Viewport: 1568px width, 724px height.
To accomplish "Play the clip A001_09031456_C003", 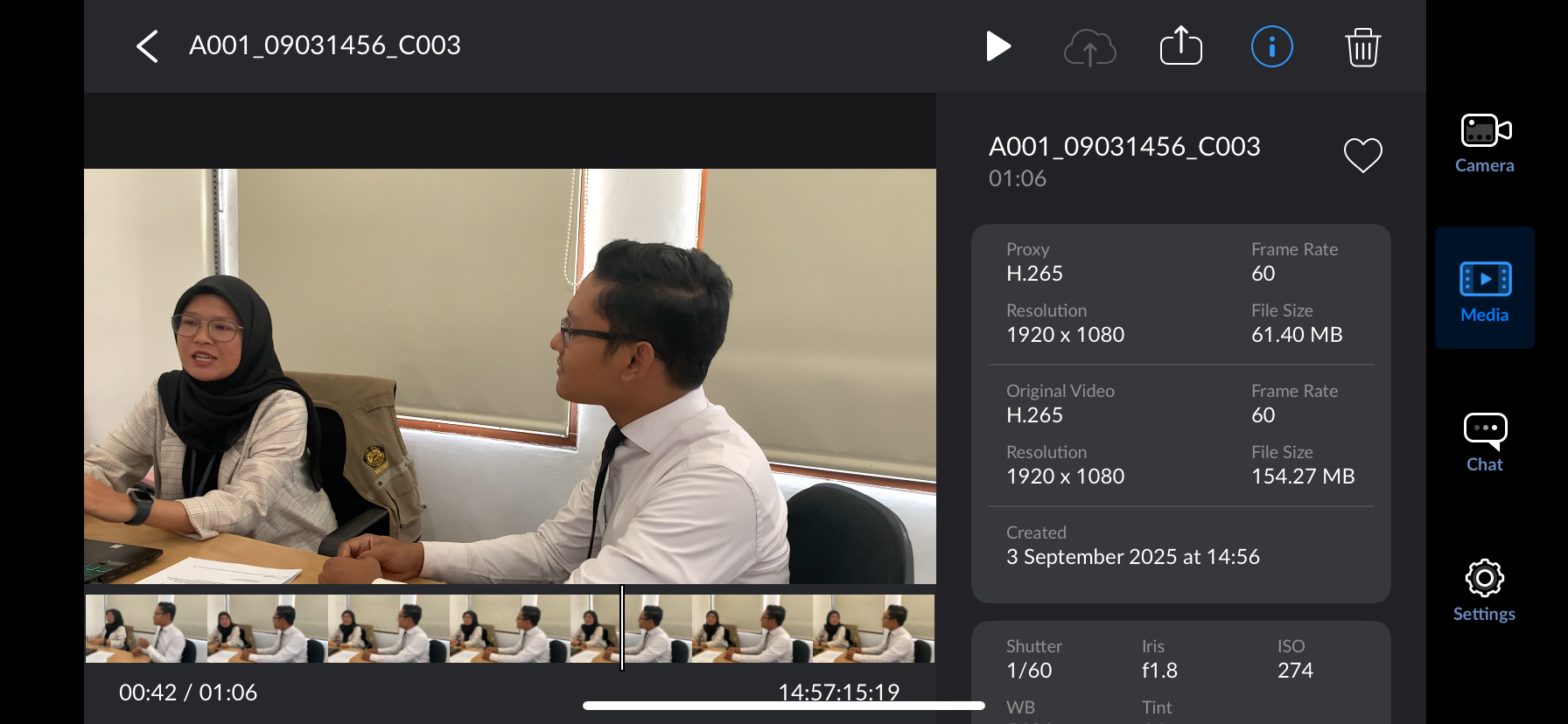I will pos(998,46).
